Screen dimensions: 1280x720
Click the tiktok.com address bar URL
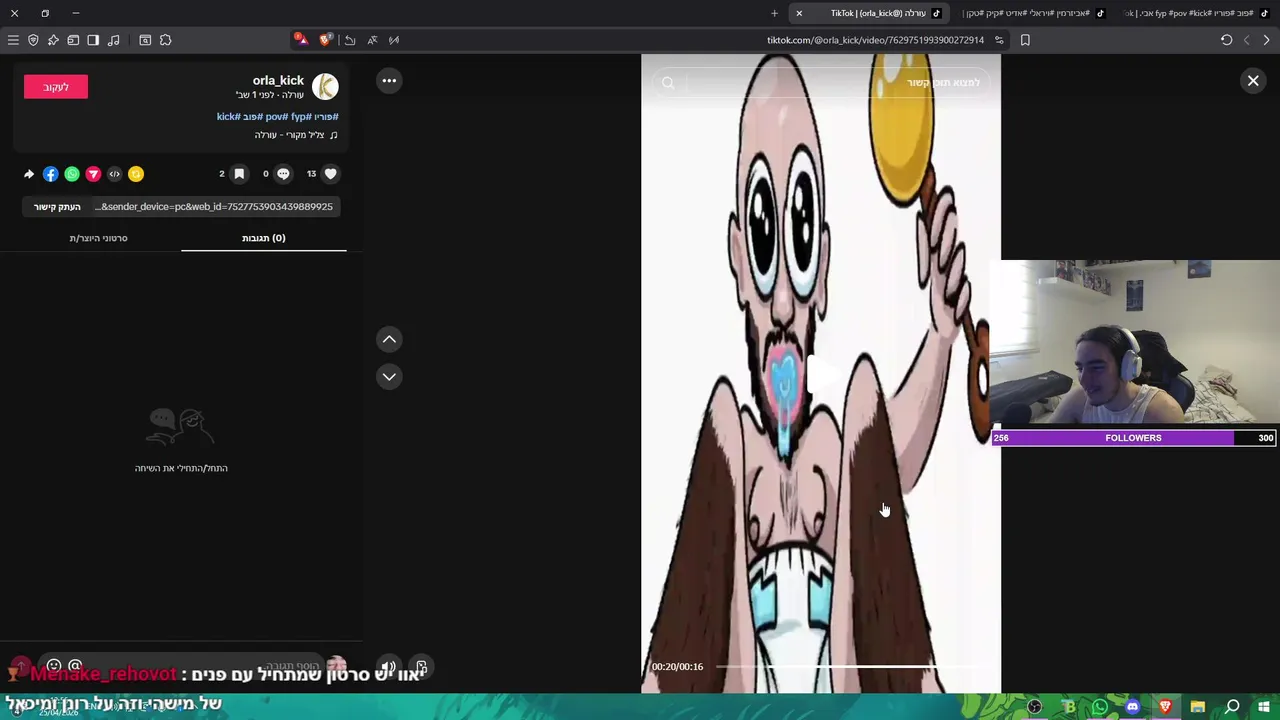tap(875, 40)
